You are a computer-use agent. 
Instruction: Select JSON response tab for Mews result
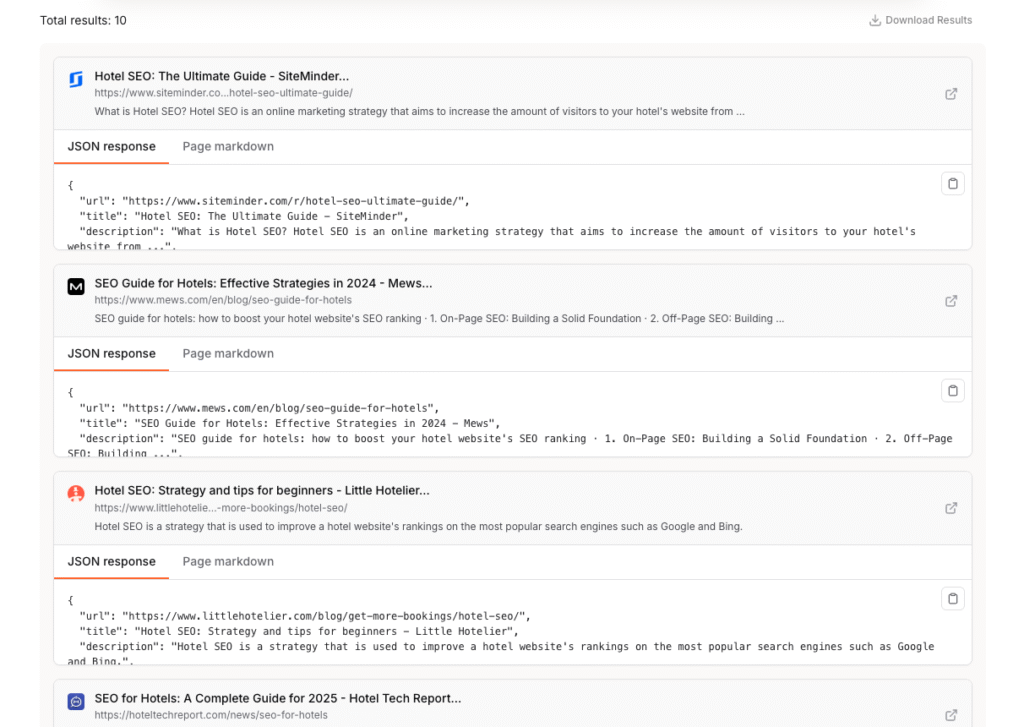point(111,354)
